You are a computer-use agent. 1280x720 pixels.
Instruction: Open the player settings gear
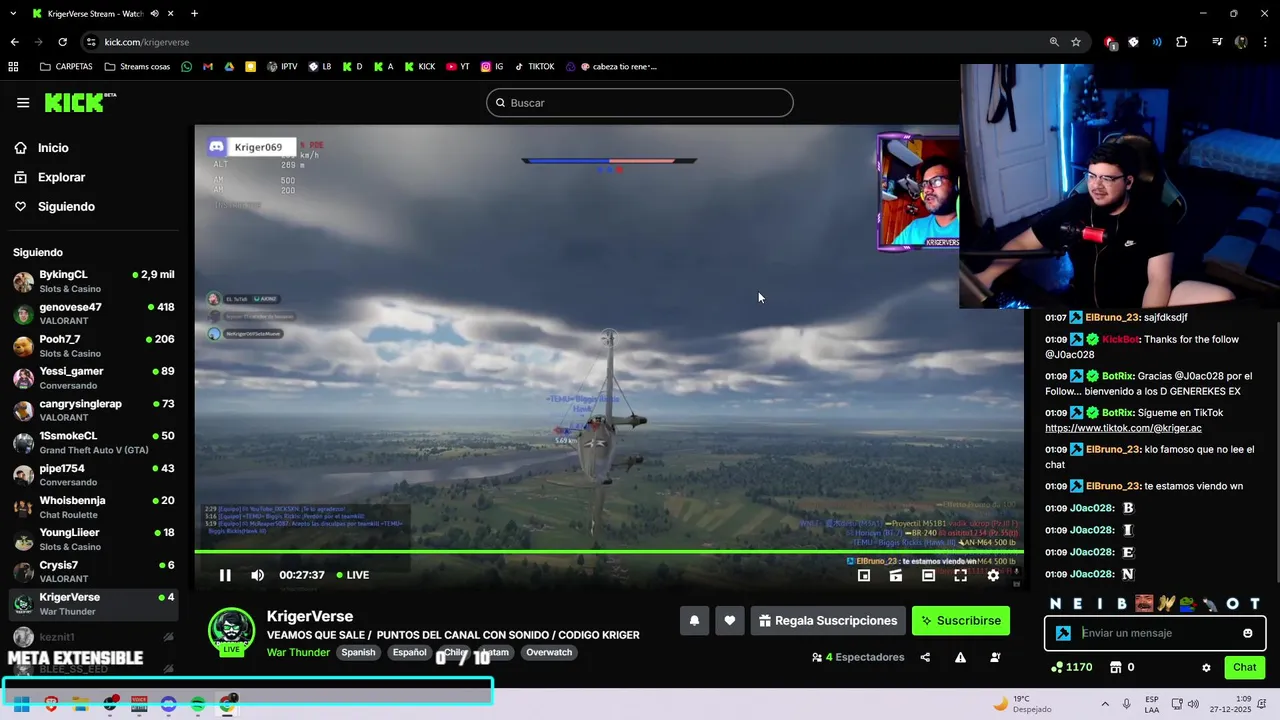[x=993, y=575]
